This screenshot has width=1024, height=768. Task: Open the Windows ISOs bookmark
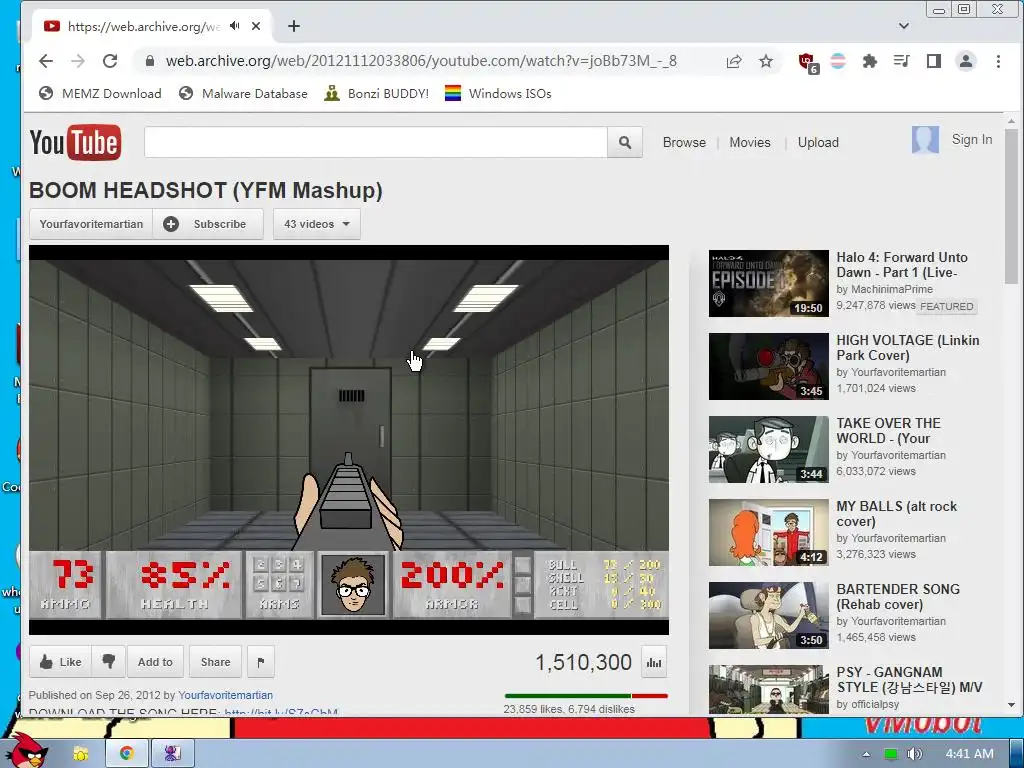pyautogui.click(x=498, y=93)
